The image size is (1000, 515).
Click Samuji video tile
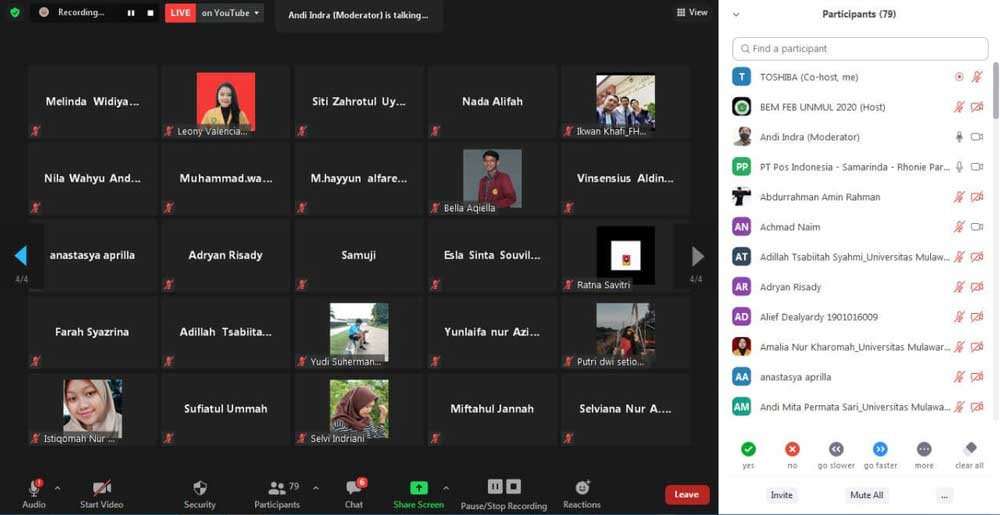coord(358,256)
